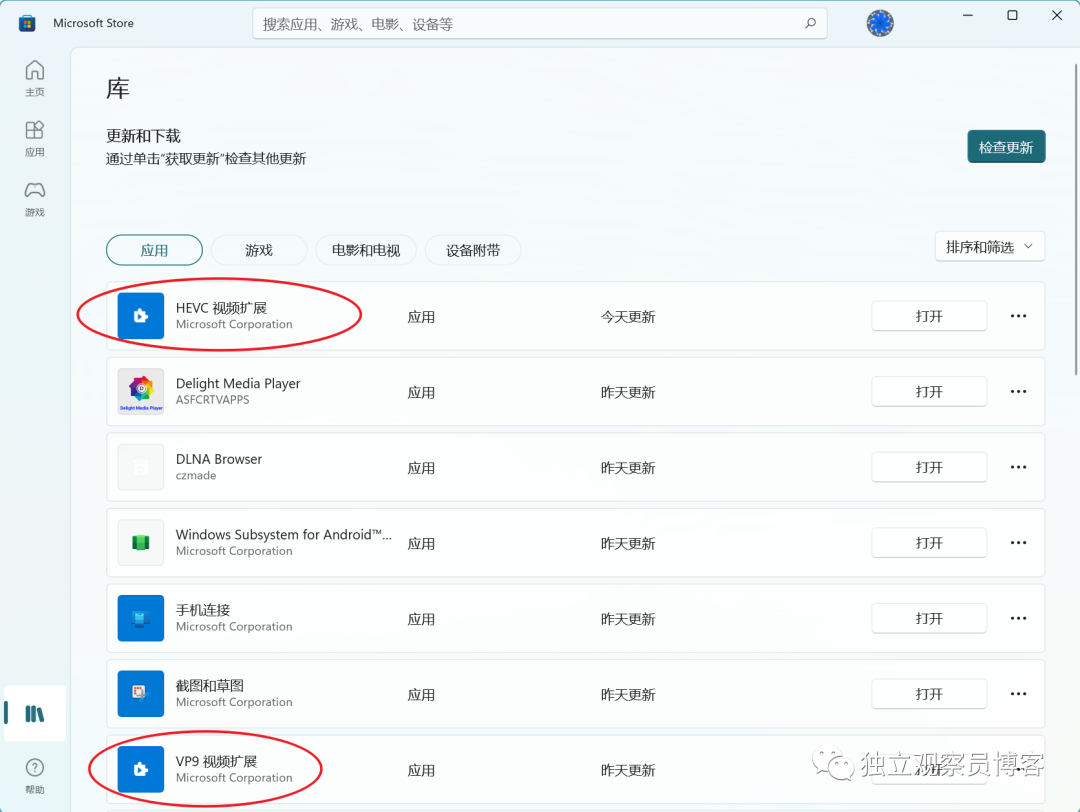Click the search magnifier icon
The height and width of the screenshot is (812, 1080).
click(x=811, y=23)
